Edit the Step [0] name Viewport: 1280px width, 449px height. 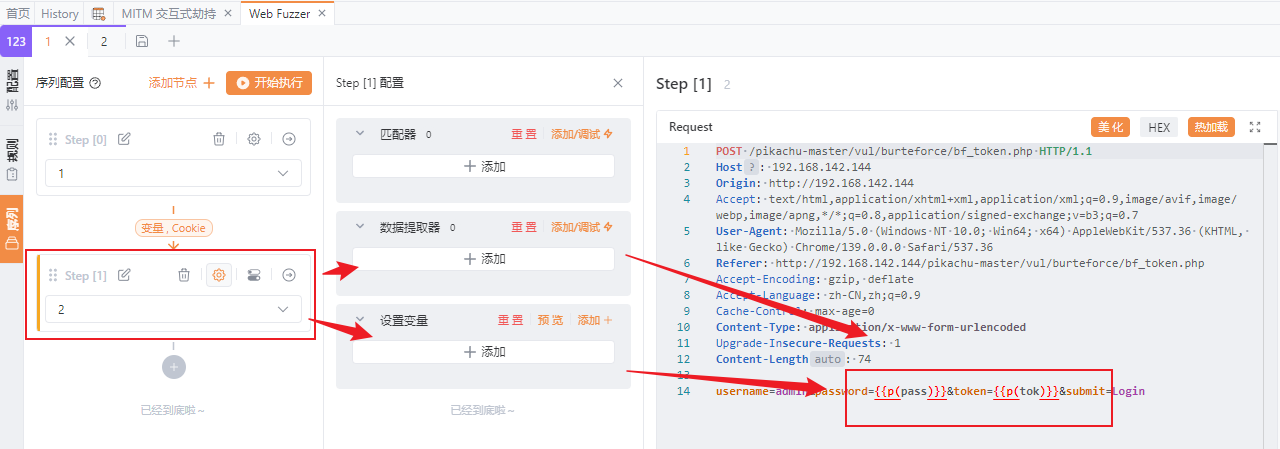124,139
